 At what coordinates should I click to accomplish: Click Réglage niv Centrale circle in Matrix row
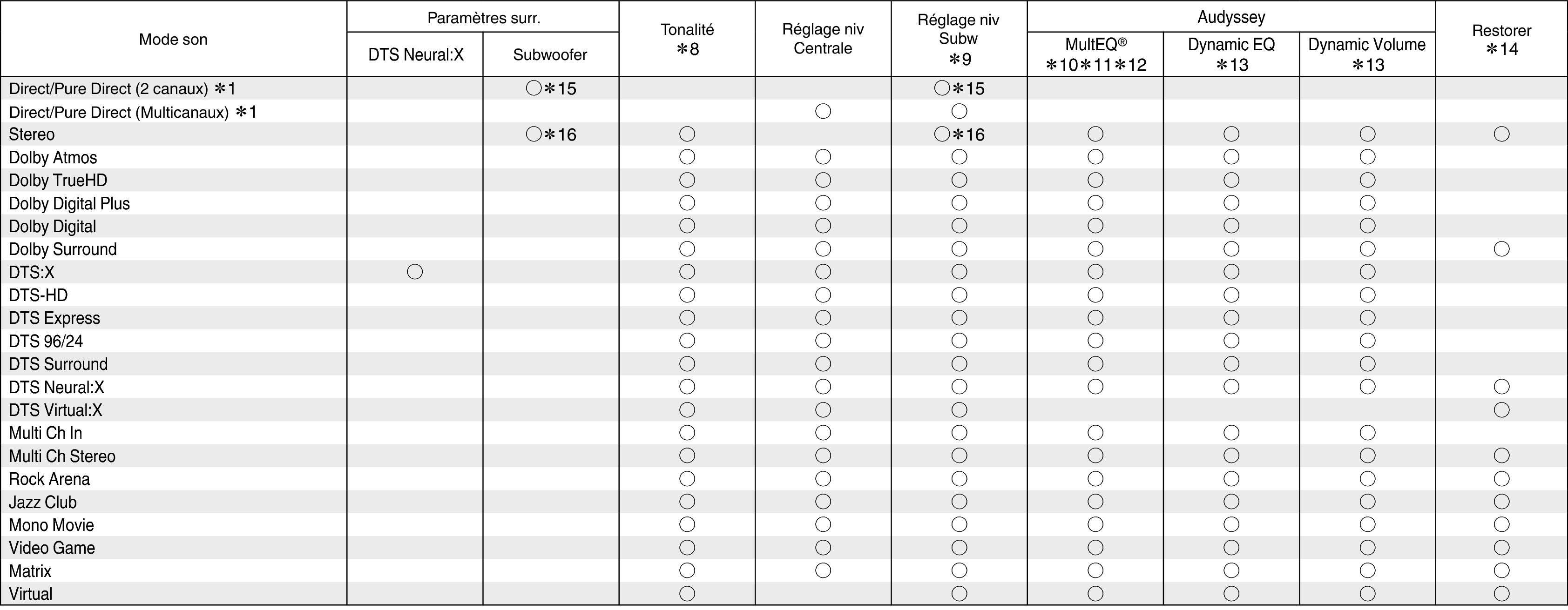pos(823,570)
